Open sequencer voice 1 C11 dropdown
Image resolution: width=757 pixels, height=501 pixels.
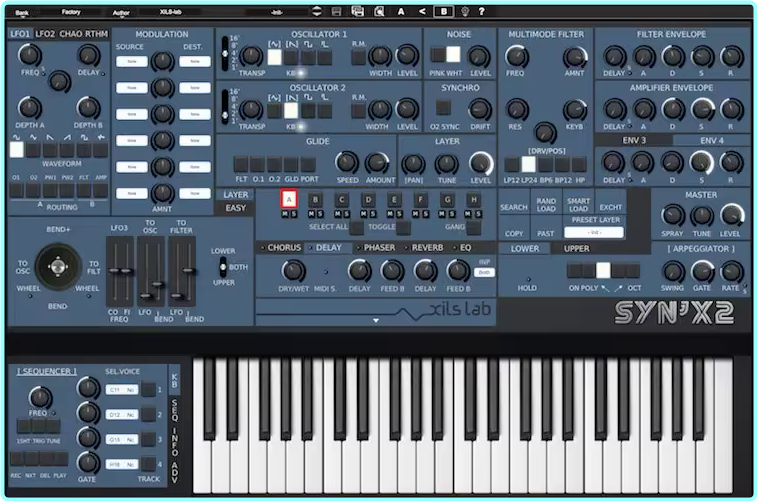[122, 390]
